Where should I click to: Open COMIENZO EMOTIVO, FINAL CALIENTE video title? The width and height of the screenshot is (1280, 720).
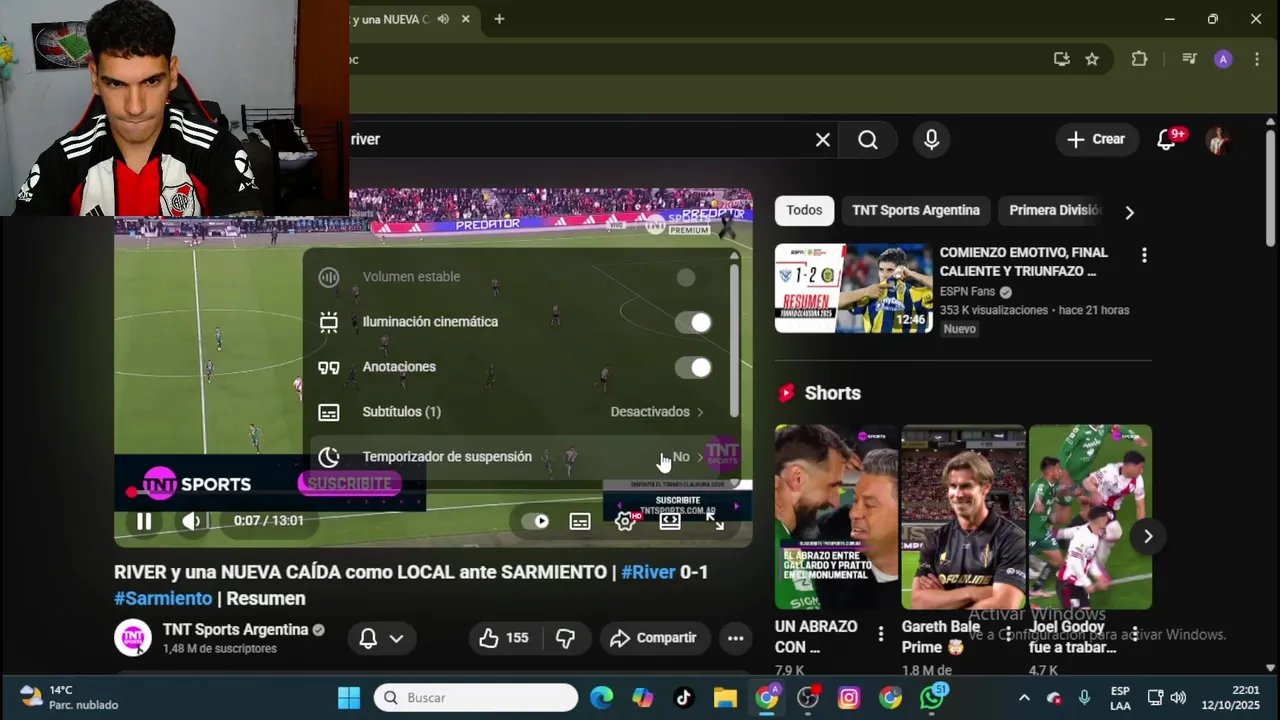1024,262
